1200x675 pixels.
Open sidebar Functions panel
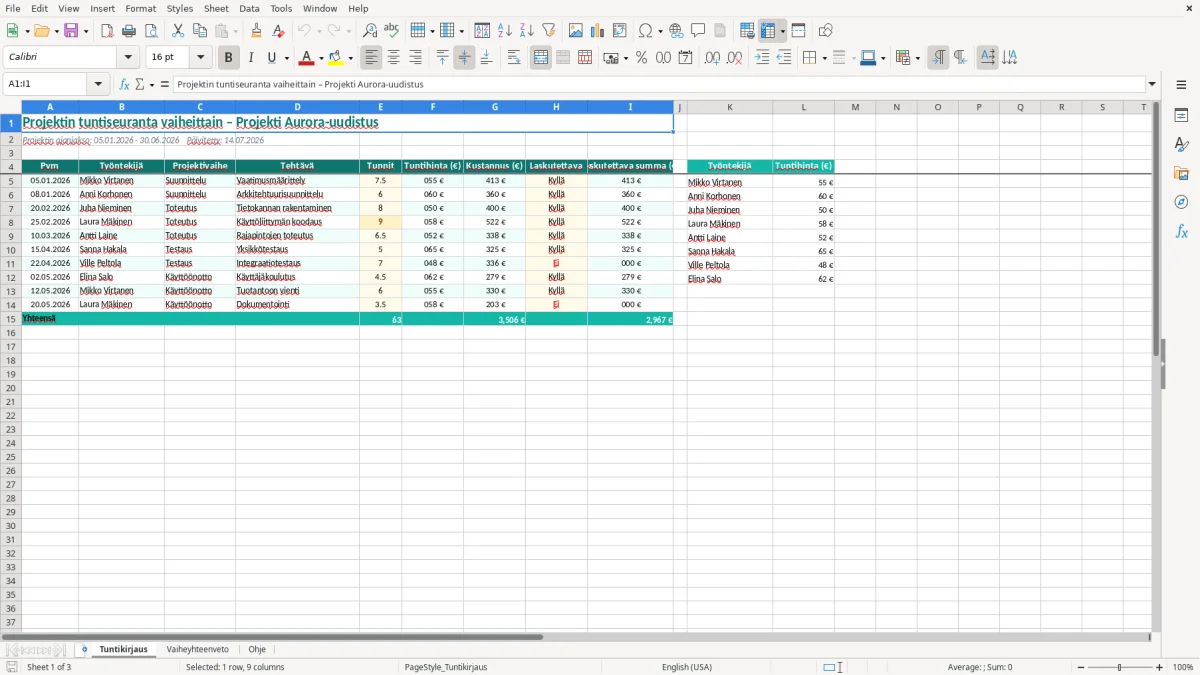point(1181,231)
